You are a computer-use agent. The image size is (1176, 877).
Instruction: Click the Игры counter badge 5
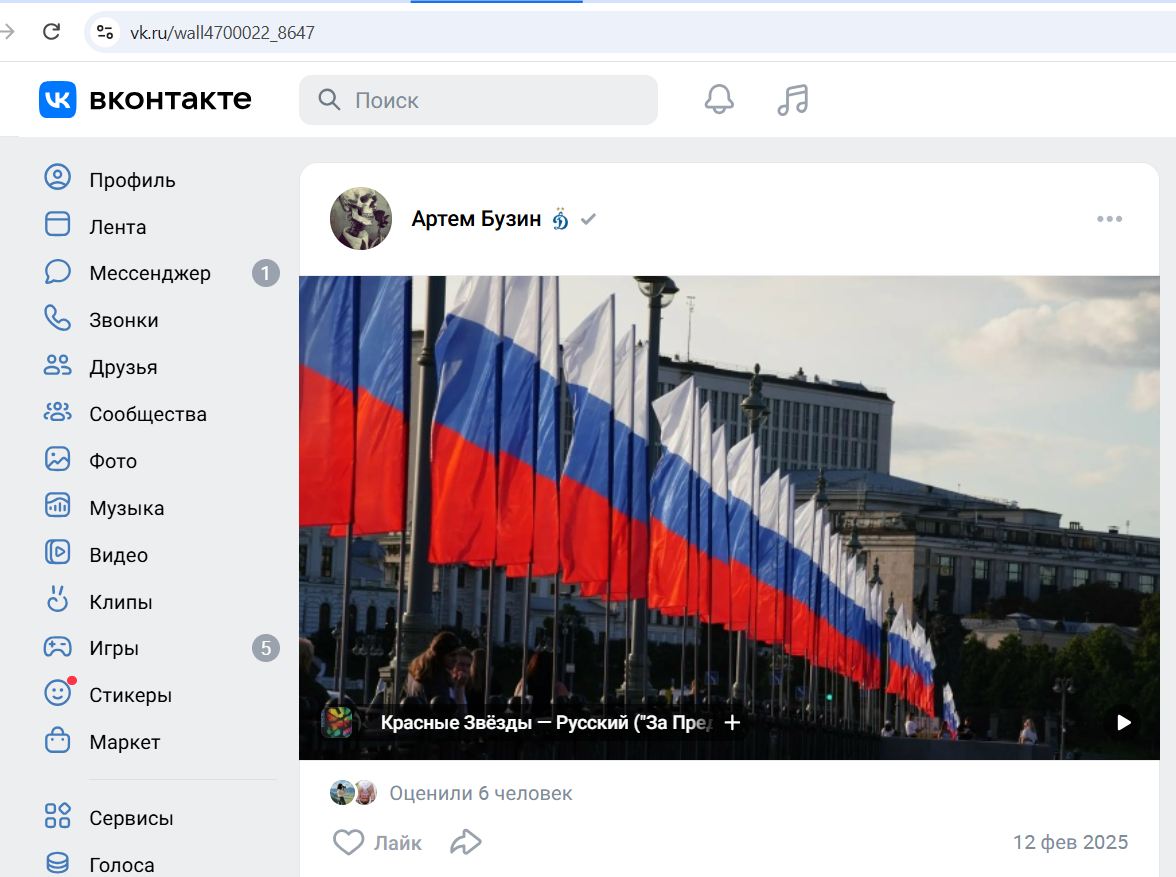click(x=266, y=648)
